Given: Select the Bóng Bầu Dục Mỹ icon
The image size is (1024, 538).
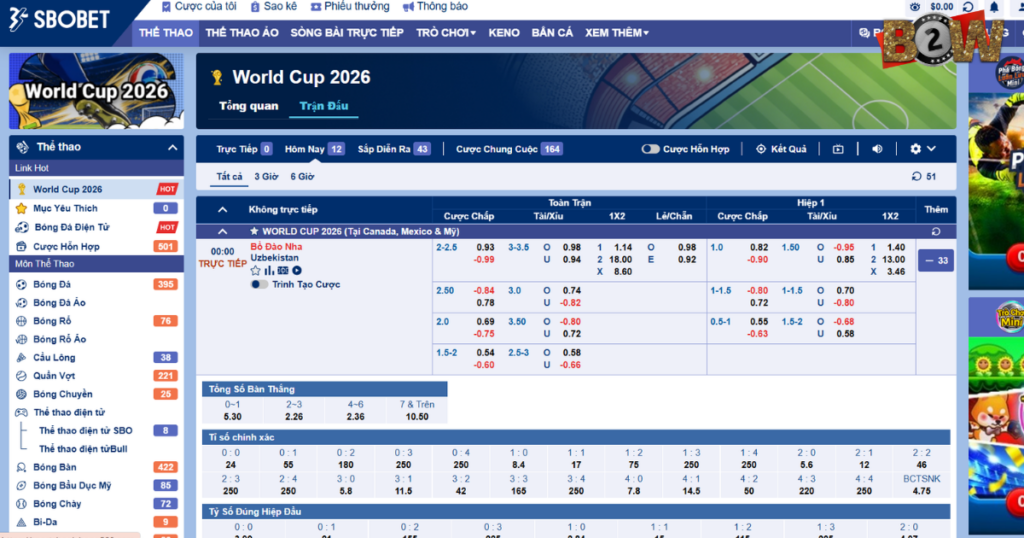Looking at the screenshot, I should [22, 486].
